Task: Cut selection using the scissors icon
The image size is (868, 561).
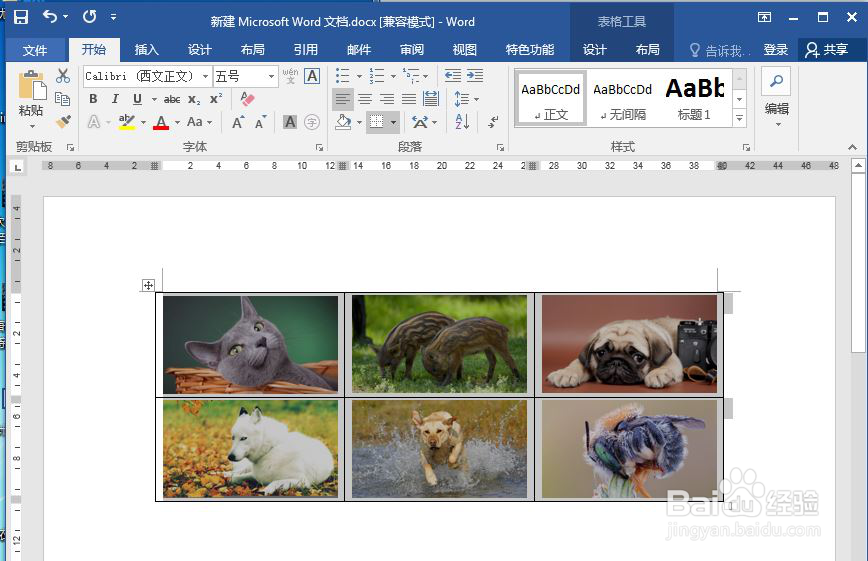Action: point(63,76)
